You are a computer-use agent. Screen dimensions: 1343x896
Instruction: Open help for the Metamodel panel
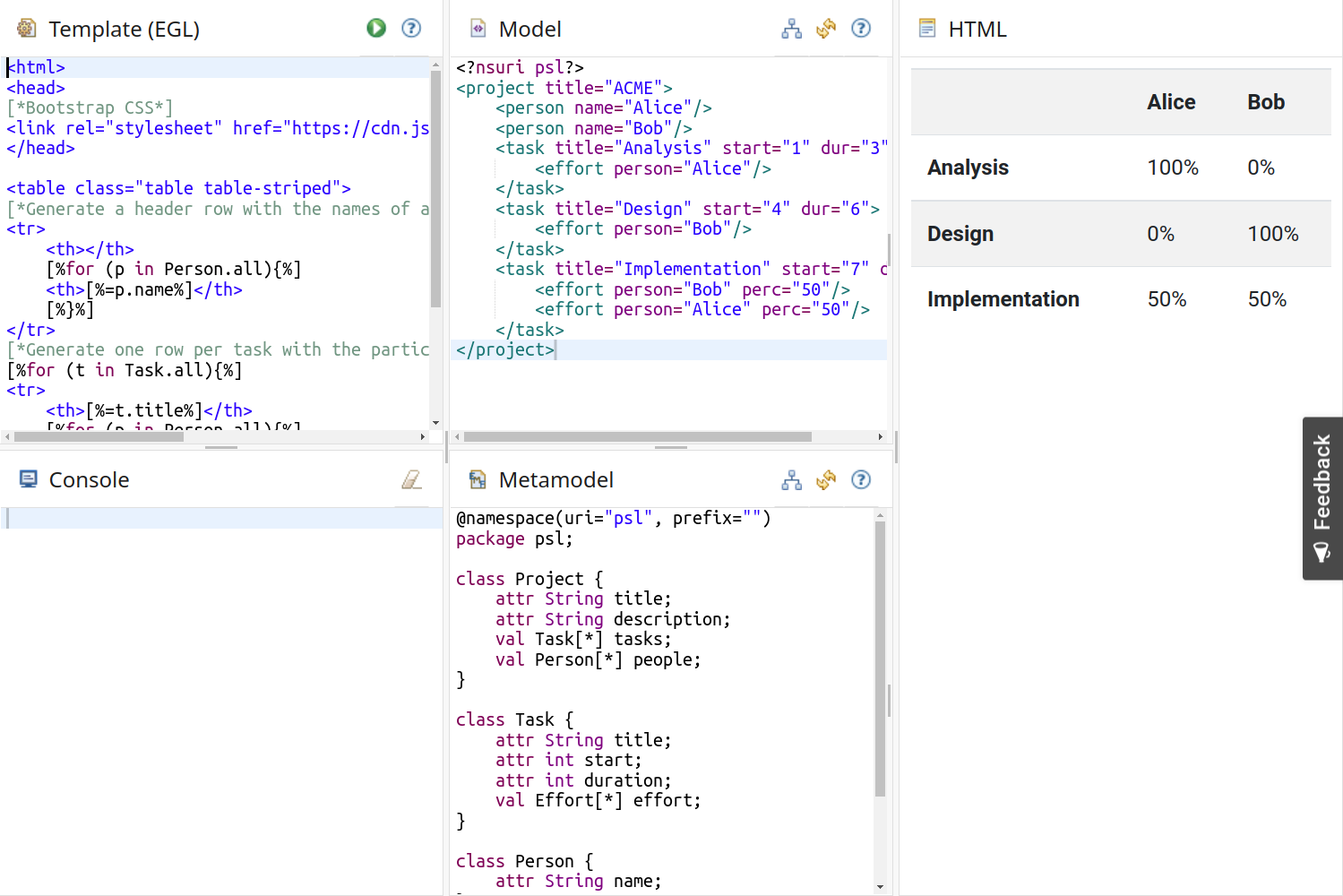861,480
